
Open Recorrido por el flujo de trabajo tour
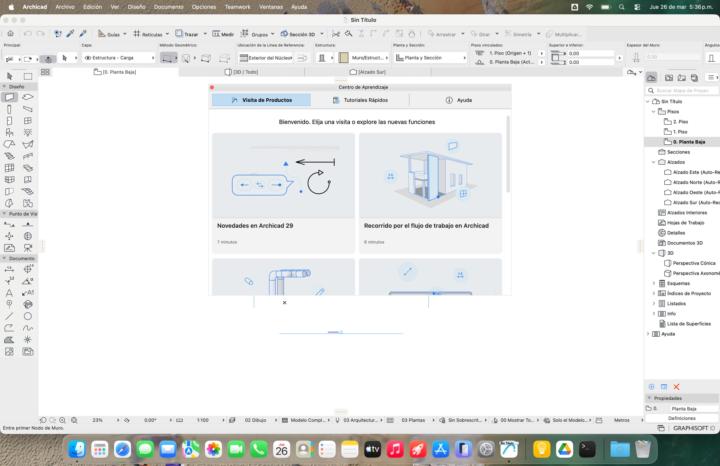click(x=430, y=193)
